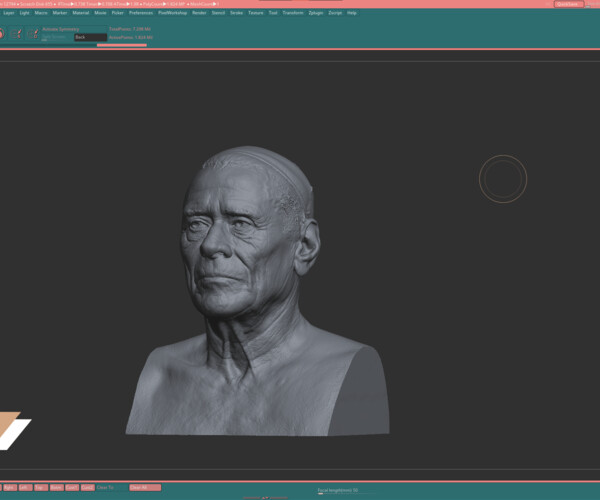Screen dimensions: 600x500
Task: Click the Top view button
Action: [41, 487]
